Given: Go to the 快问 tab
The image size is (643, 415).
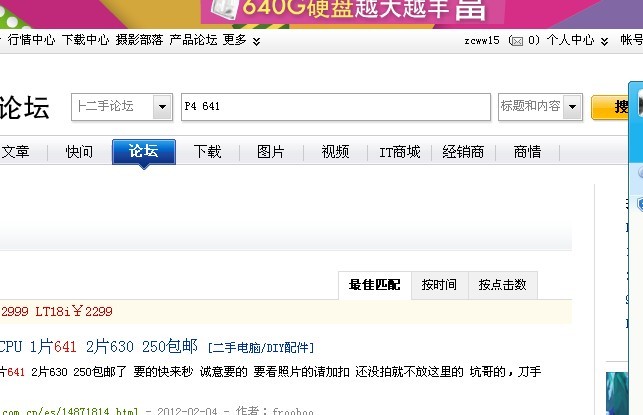Looking at the screenshot, I should [x=80, y=152].
